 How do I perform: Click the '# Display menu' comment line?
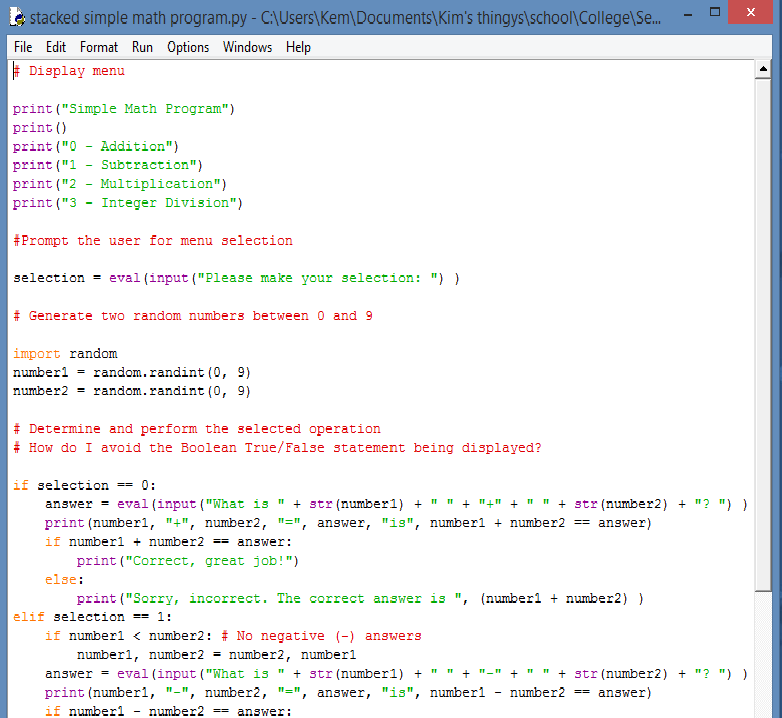pos(69,71)
